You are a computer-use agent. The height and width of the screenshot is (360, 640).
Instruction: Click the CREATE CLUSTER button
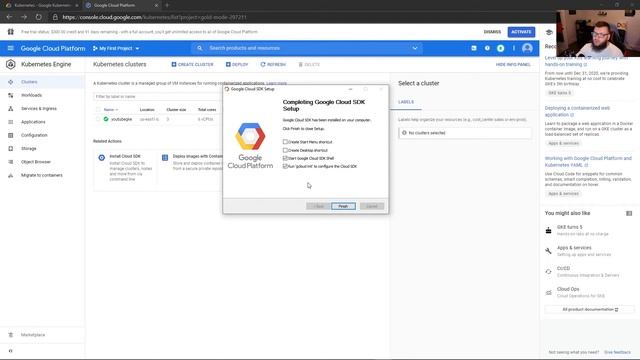[x=192, y=64]
